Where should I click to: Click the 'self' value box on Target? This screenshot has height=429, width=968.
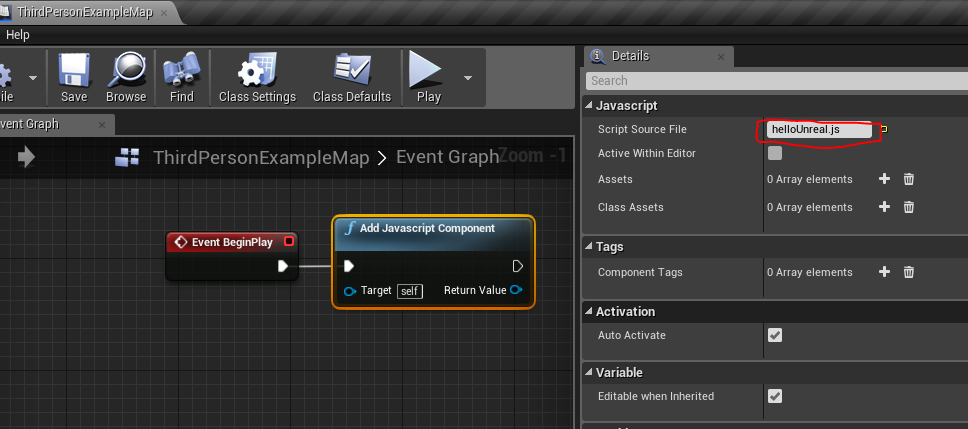tap(410, 291)
